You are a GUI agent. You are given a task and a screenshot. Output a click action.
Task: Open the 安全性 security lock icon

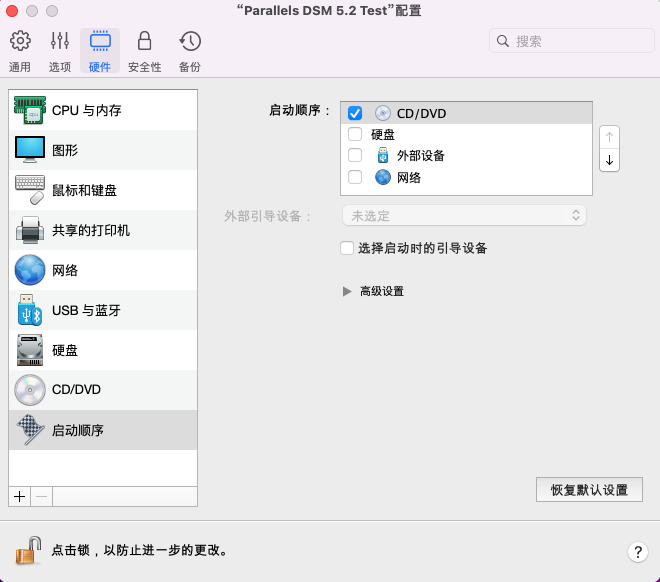coord(144,41)
